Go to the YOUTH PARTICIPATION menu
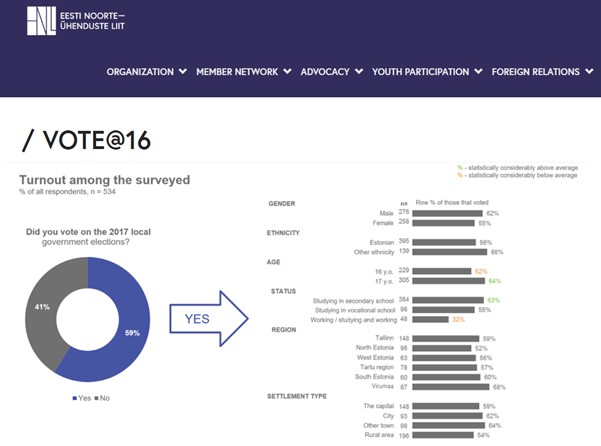The width and height of the screenshot is (601, 446). (x=420, y=72)
